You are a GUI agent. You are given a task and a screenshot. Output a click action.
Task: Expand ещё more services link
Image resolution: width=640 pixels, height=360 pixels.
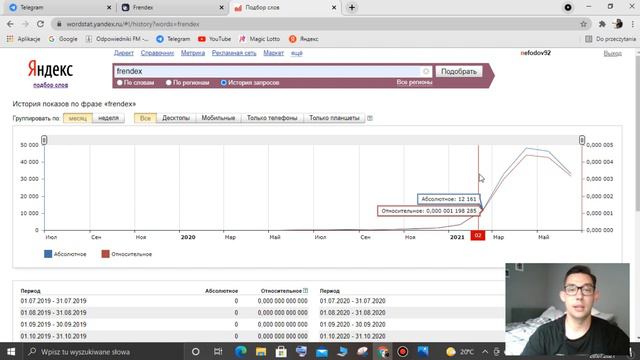[x=296, y=53]
